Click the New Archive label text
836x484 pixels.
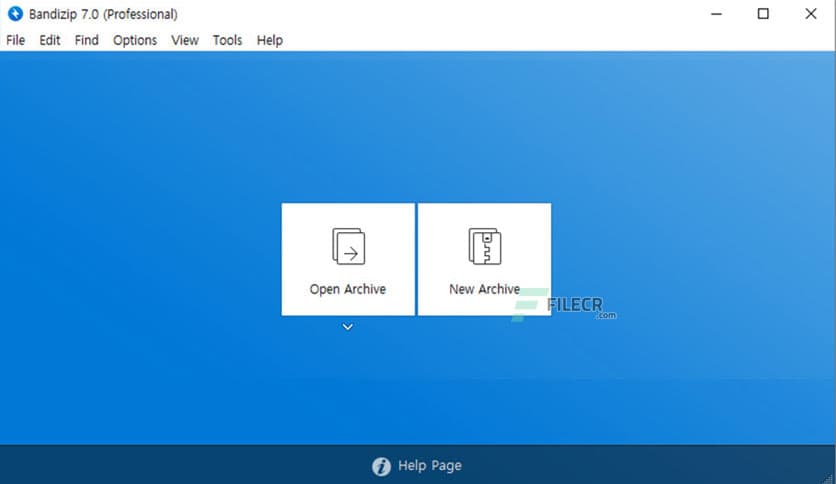[x=484, y=289]
